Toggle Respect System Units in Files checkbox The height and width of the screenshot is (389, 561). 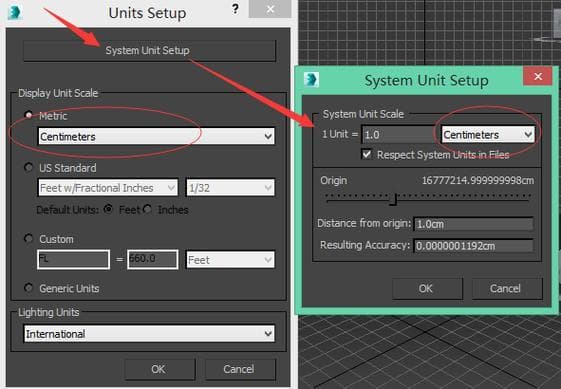point(367,154)
